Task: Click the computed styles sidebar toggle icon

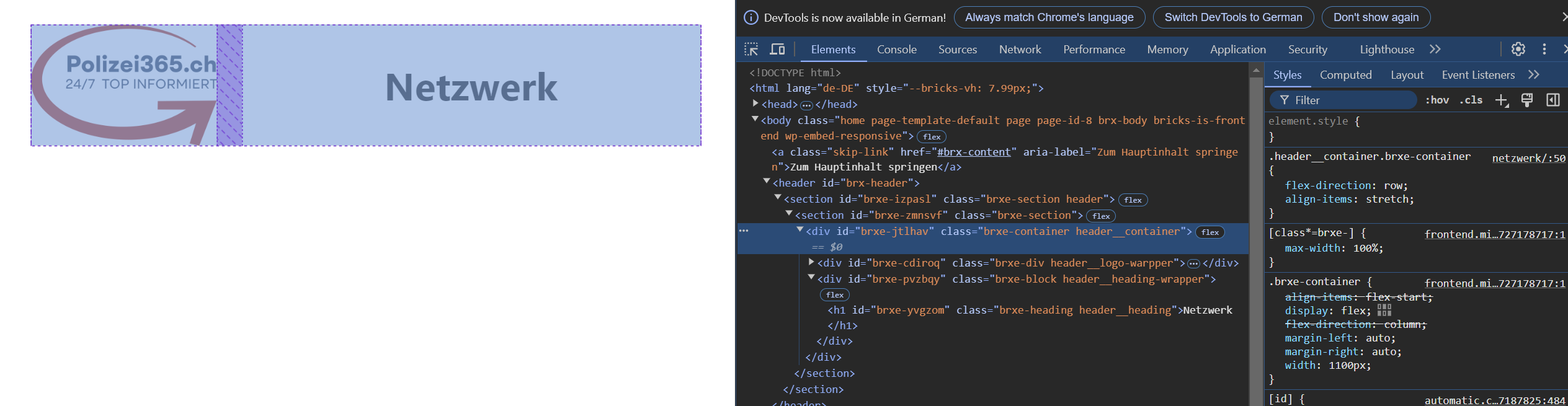Action: coord(1552,100)
